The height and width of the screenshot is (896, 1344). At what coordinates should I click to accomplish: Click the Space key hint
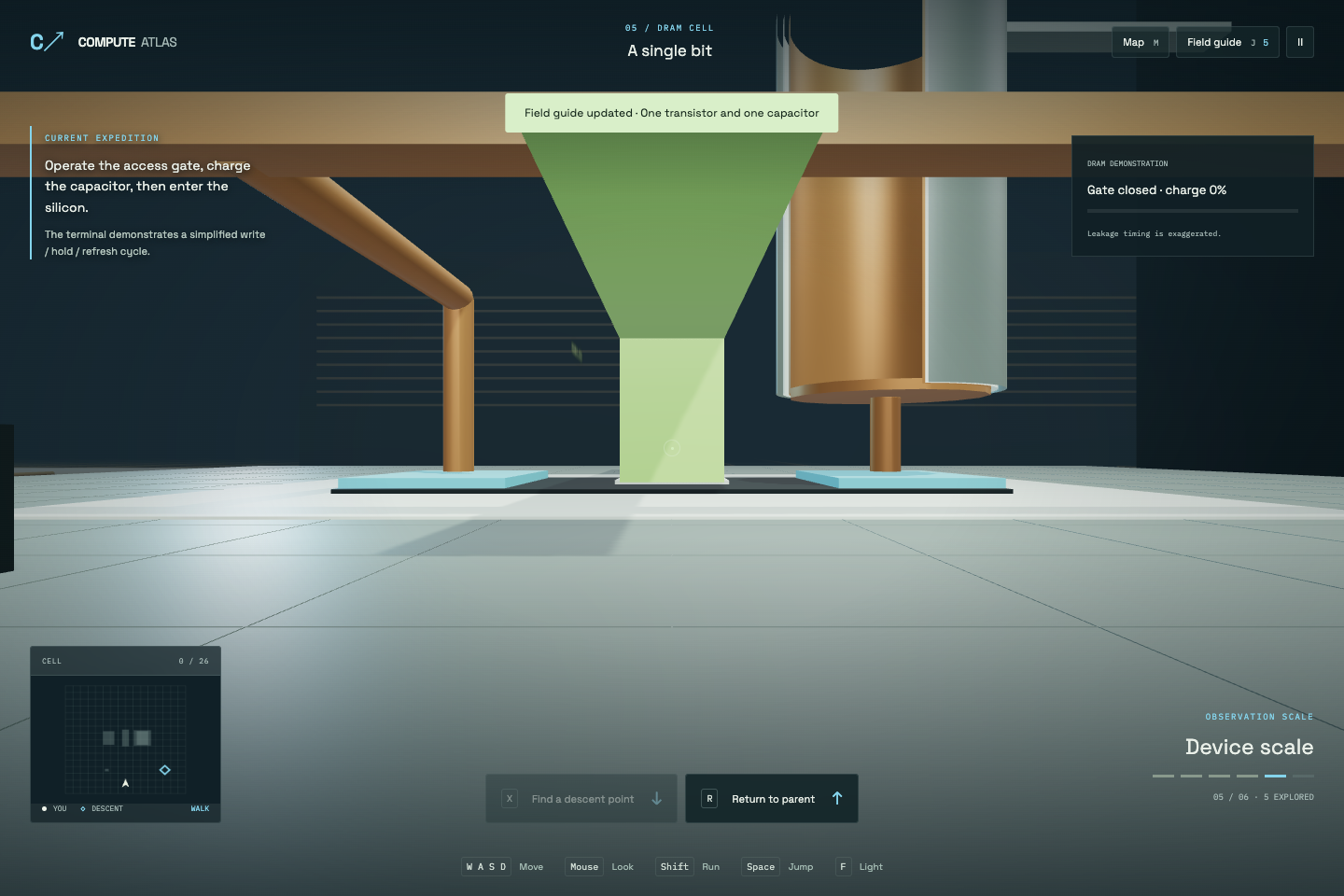click(x=761, y=867)
